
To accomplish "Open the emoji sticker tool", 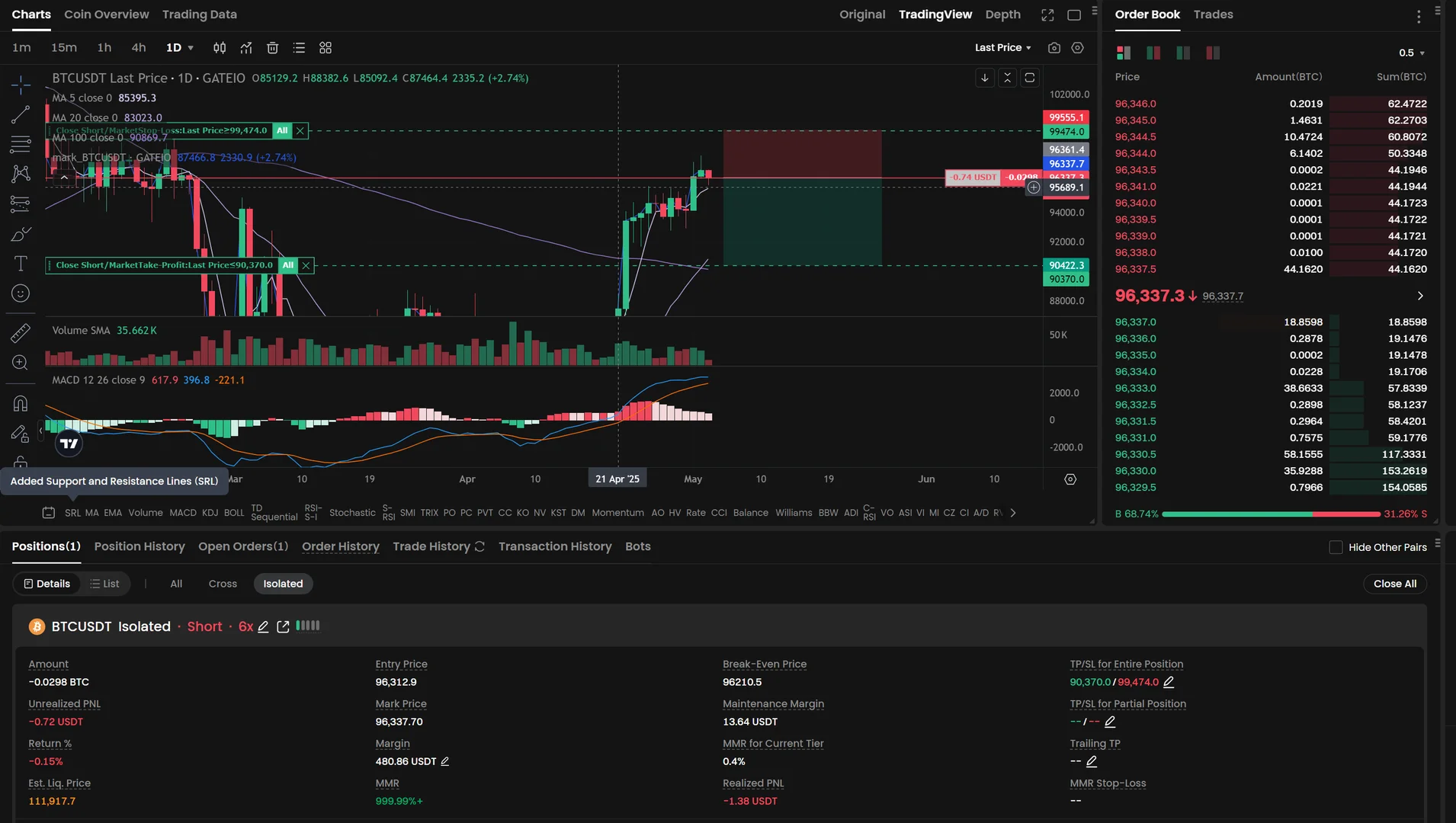I will tap(21, 293).
